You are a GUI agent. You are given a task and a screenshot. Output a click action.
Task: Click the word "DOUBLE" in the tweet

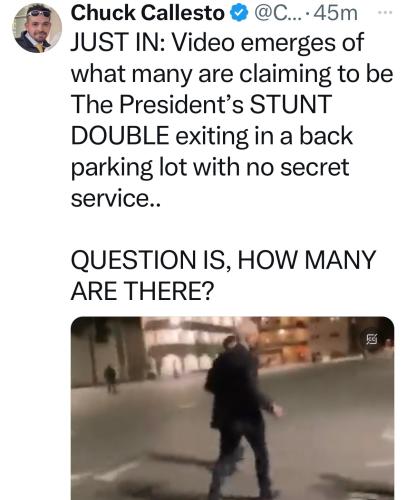coord(120,135)
